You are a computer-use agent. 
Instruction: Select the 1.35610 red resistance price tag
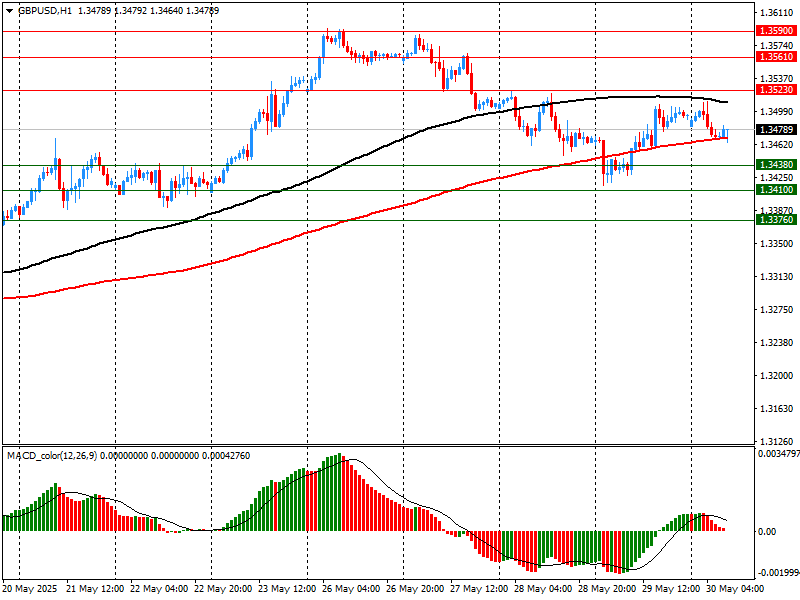(x=776, y=58)
